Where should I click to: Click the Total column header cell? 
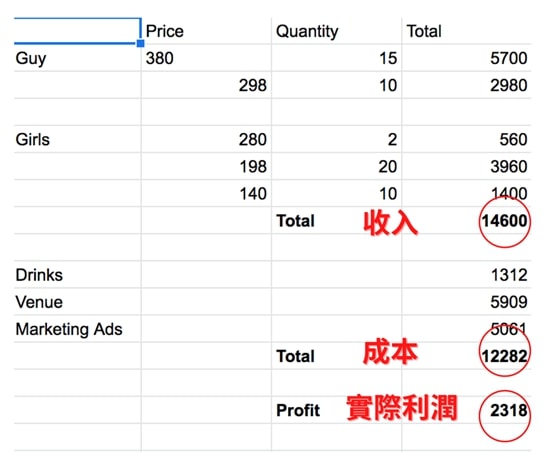(x=466, y=31)
